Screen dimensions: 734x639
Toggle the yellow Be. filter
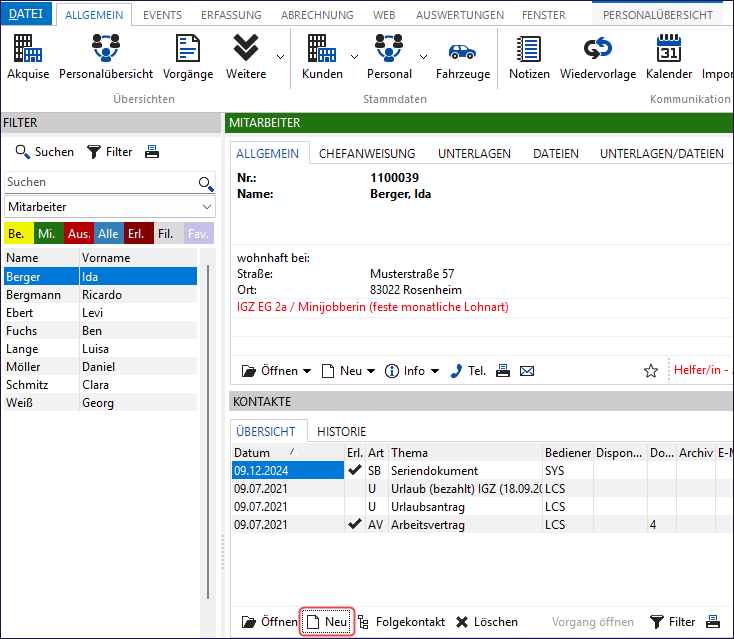pyautogui.click(x=17, y=233)
